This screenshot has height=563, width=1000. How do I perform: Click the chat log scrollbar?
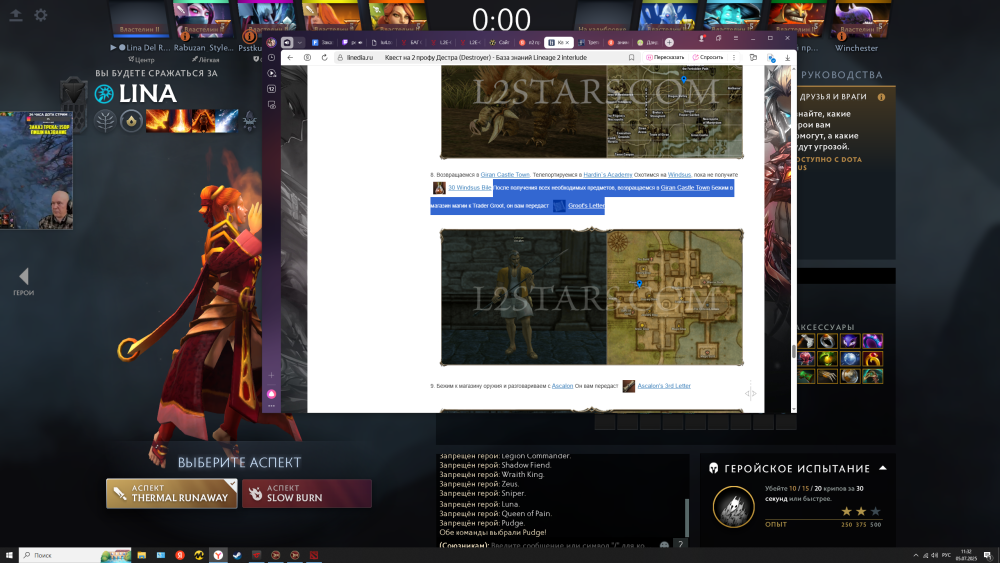point(687,515)
